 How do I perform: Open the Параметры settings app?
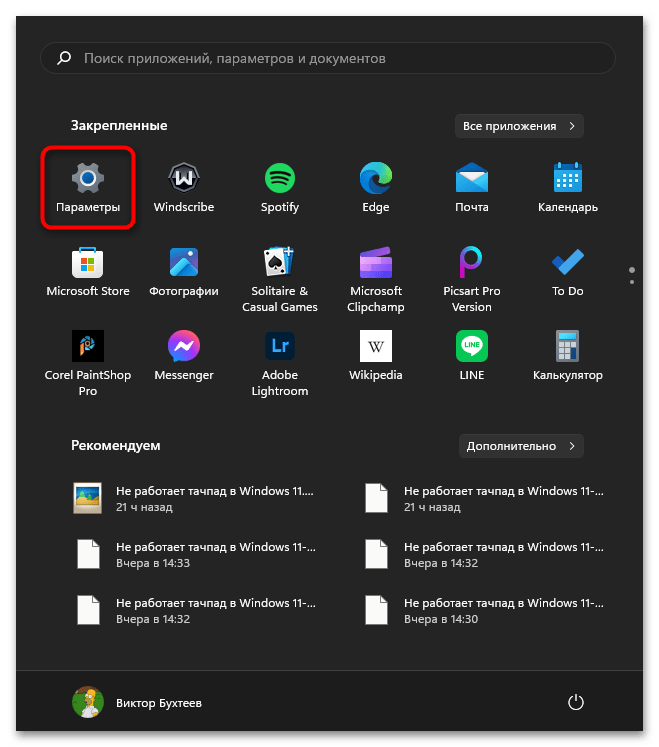click(88, 187)
